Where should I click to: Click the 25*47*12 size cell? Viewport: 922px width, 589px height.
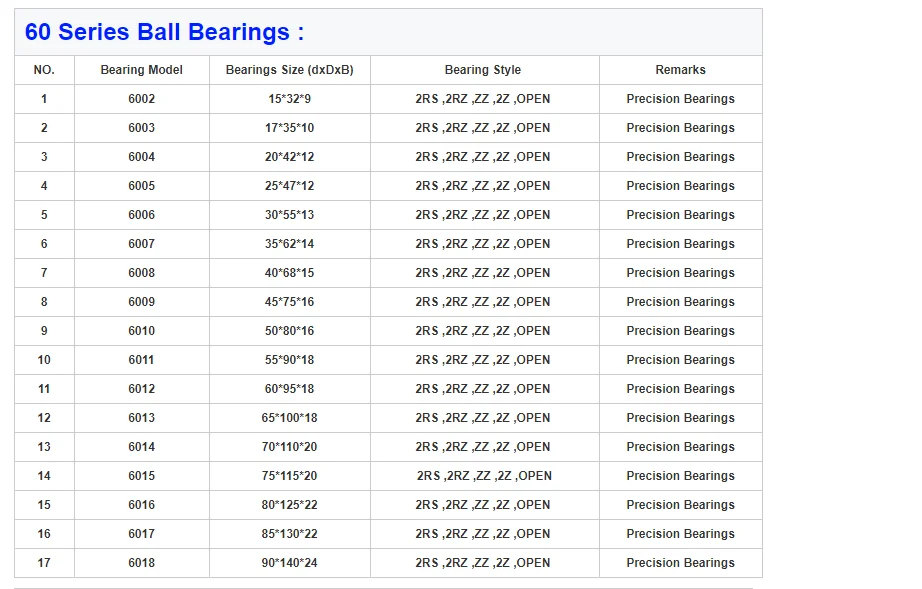(x=290, y=186)
